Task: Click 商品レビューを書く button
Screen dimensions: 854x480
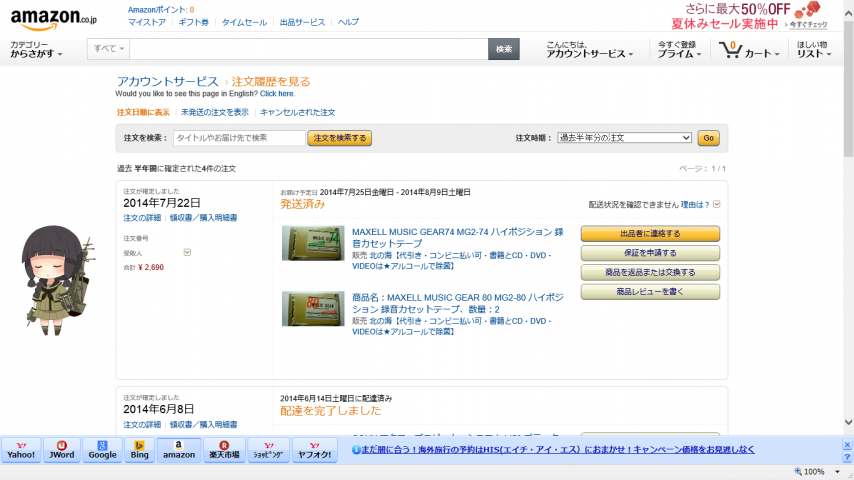Action: click(x=650, y=292)
